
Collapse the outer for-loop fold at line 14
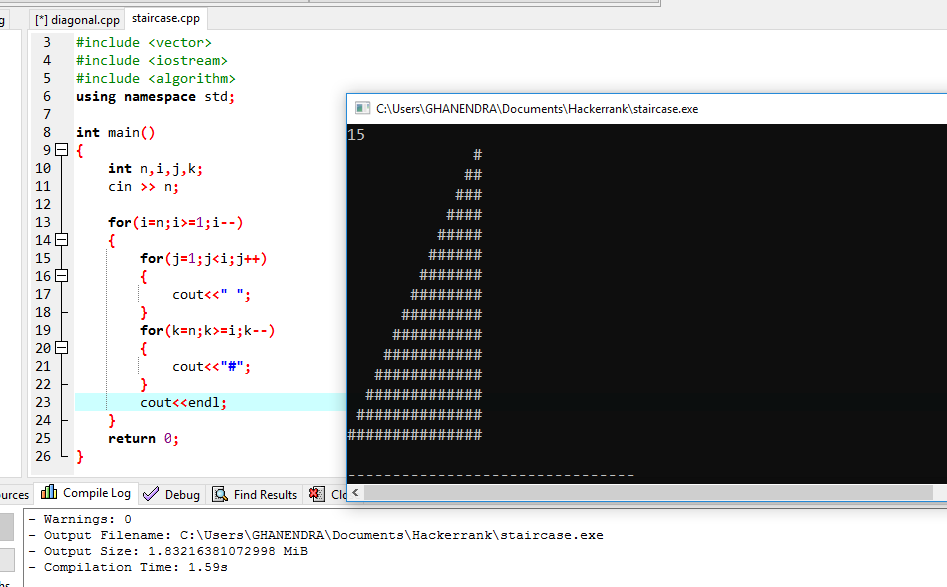coord(62,240)
